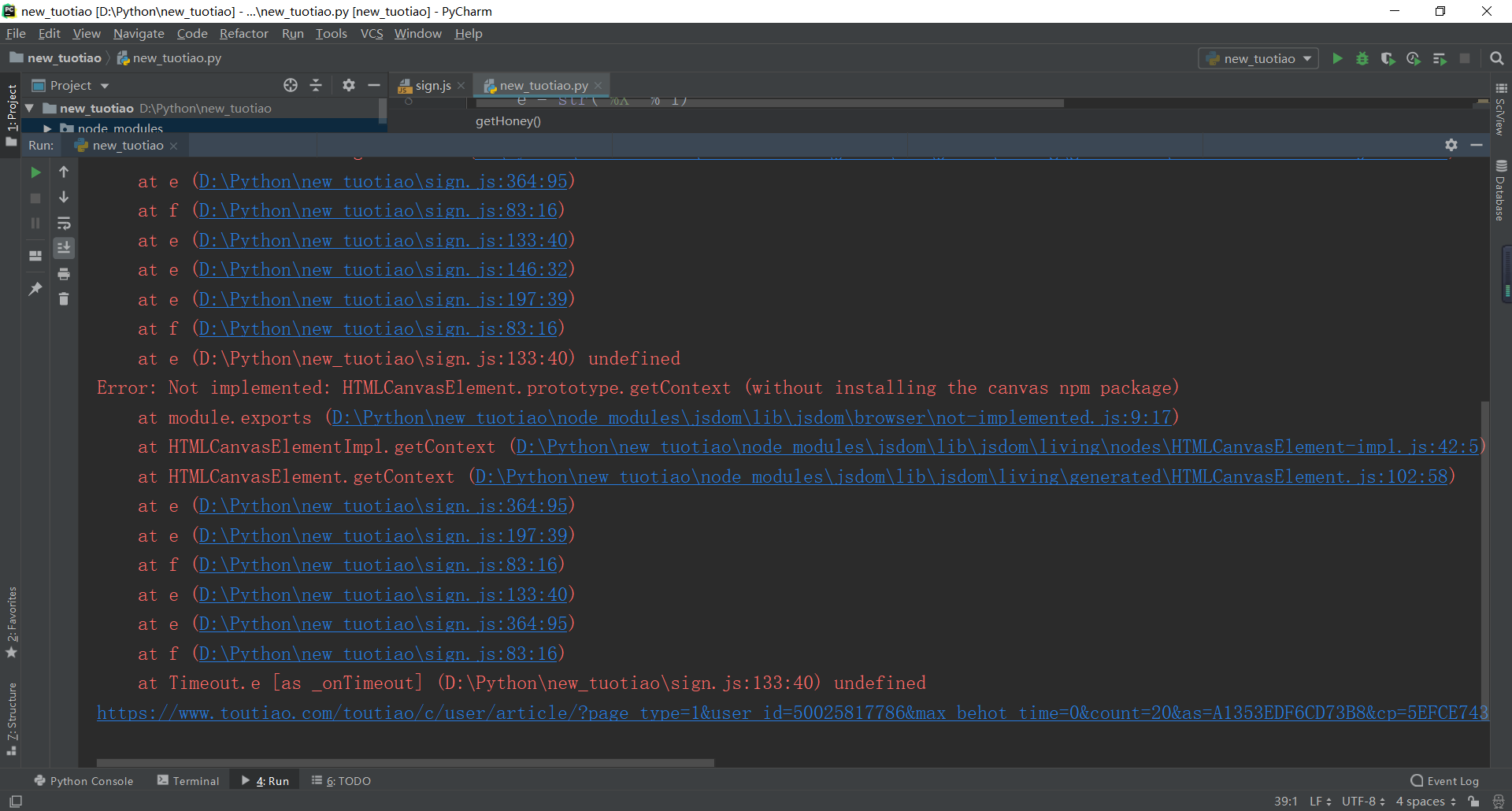Toggle the 7: Structure side tab
Screen dimensions: 1512x811
[11, 719]
